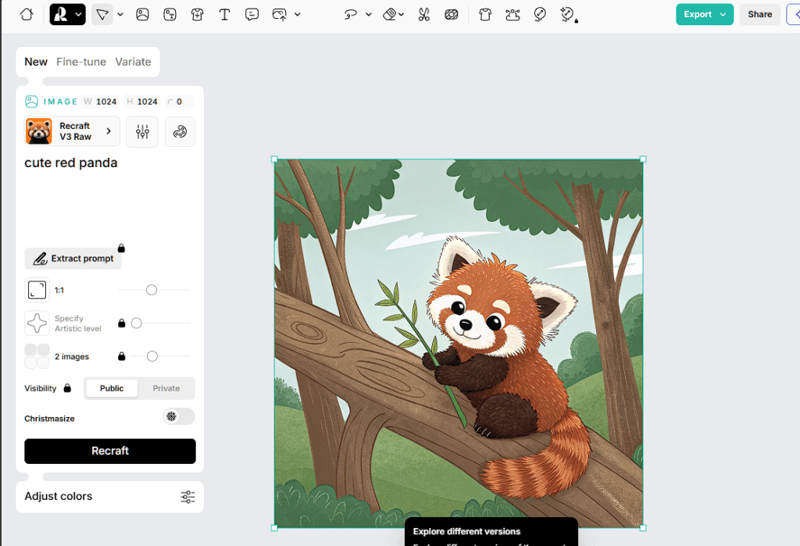
Task: Click the Share button
Action: click(x=760, y=14)
